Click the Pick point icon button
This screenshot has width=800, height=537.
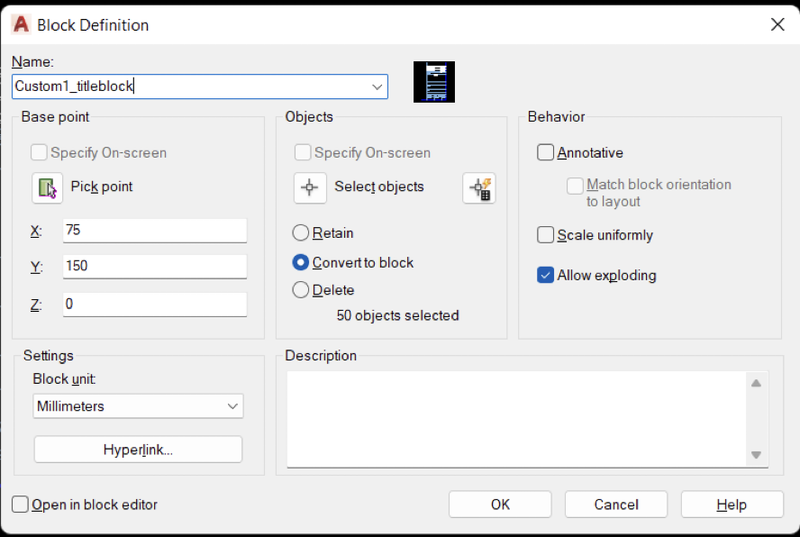click(x=47, y=188)
